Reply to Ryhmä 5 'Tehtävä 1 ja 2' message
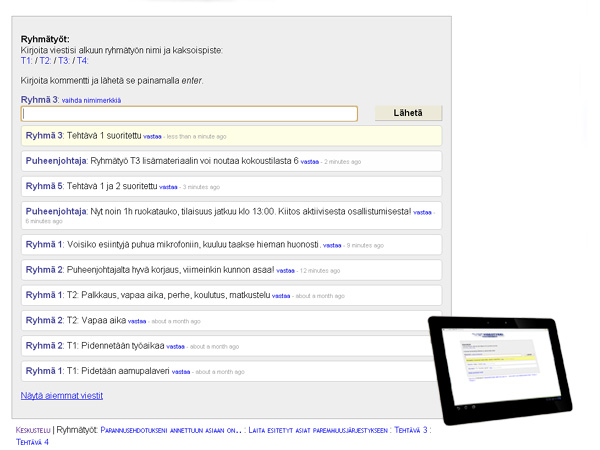This screenshot has width=600, height=450. (x=169, y=187)
